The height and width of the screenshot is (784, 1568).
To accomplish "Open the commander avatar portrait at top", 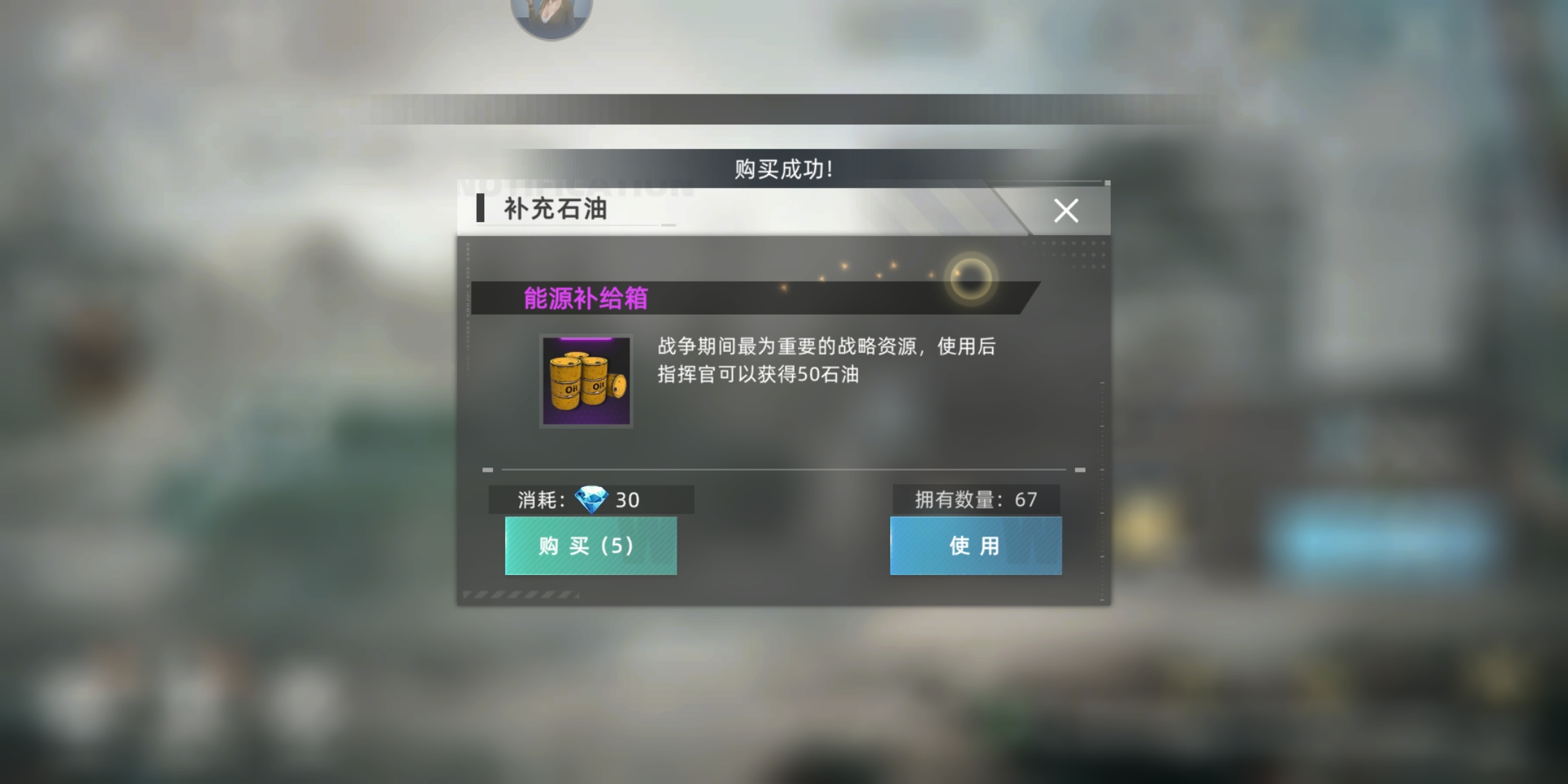I will coord(552,16).
